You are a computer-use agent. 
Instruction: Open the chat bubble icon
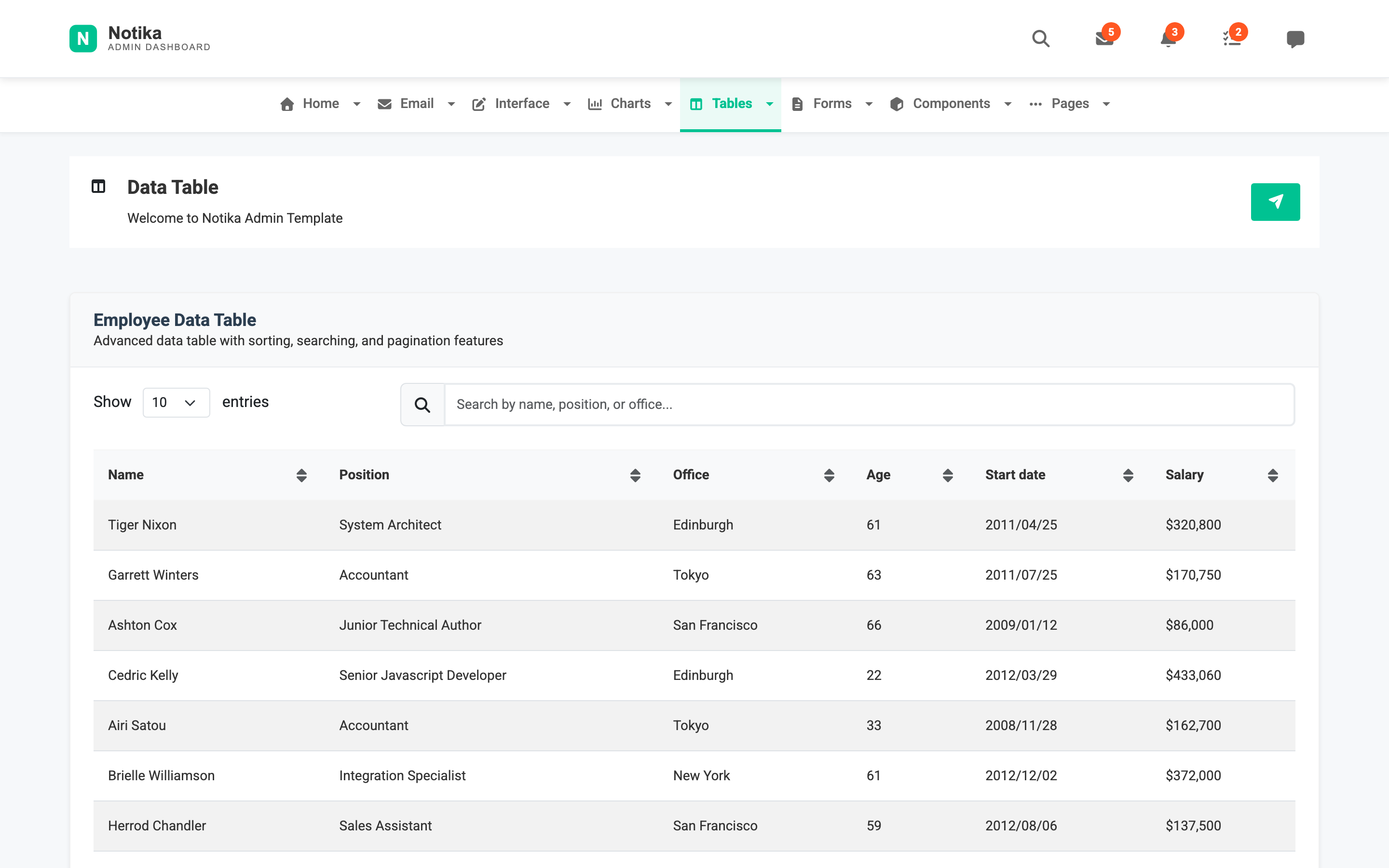(x=1295, y=39)
